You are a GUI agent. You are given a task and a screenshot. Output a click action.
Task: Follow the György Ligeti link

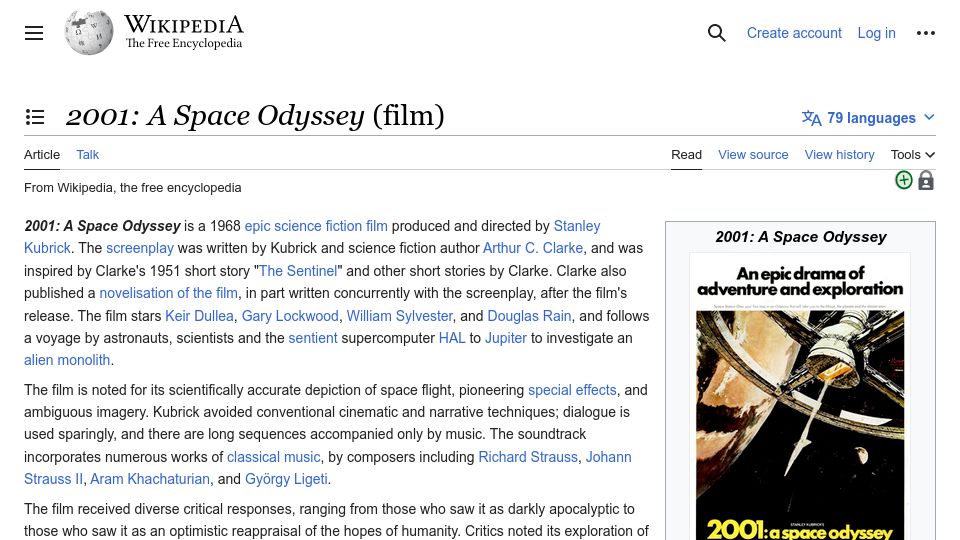(286, 479)
